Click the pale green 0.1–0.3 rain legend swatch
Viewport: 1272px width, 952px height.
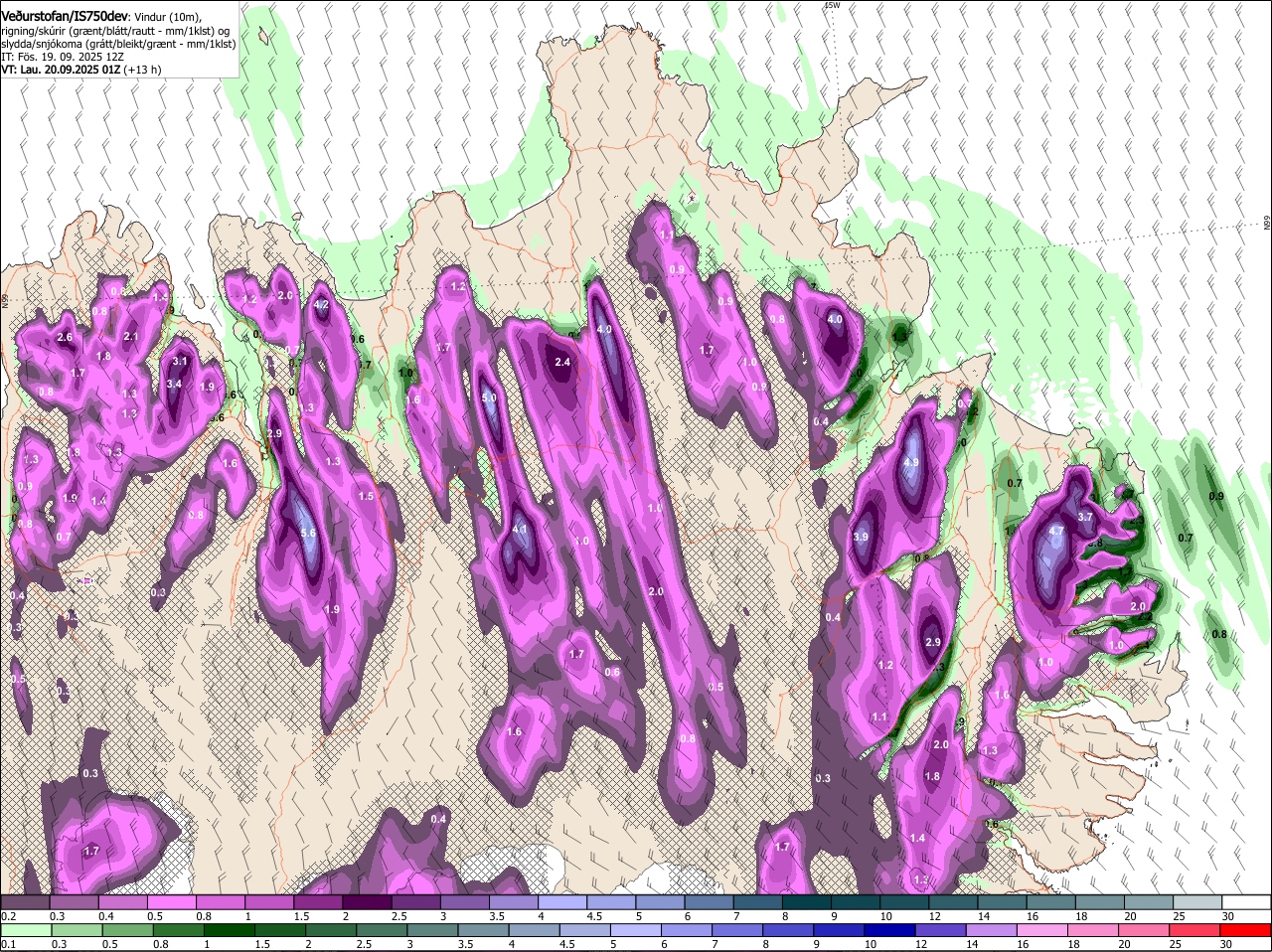[x=25, y=930]
